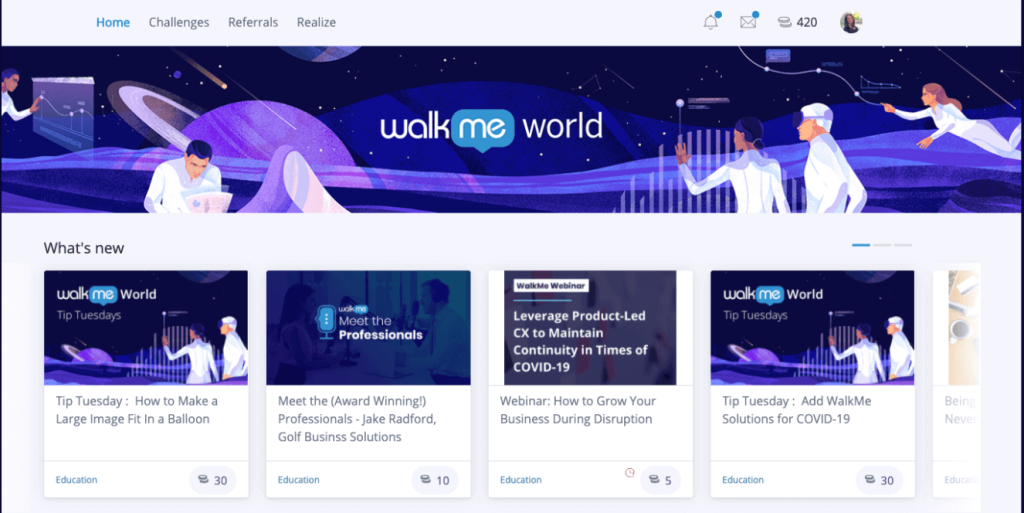Click the coins icon beside 420
The height and width of the screenshot is (513, 1024).
785,22
